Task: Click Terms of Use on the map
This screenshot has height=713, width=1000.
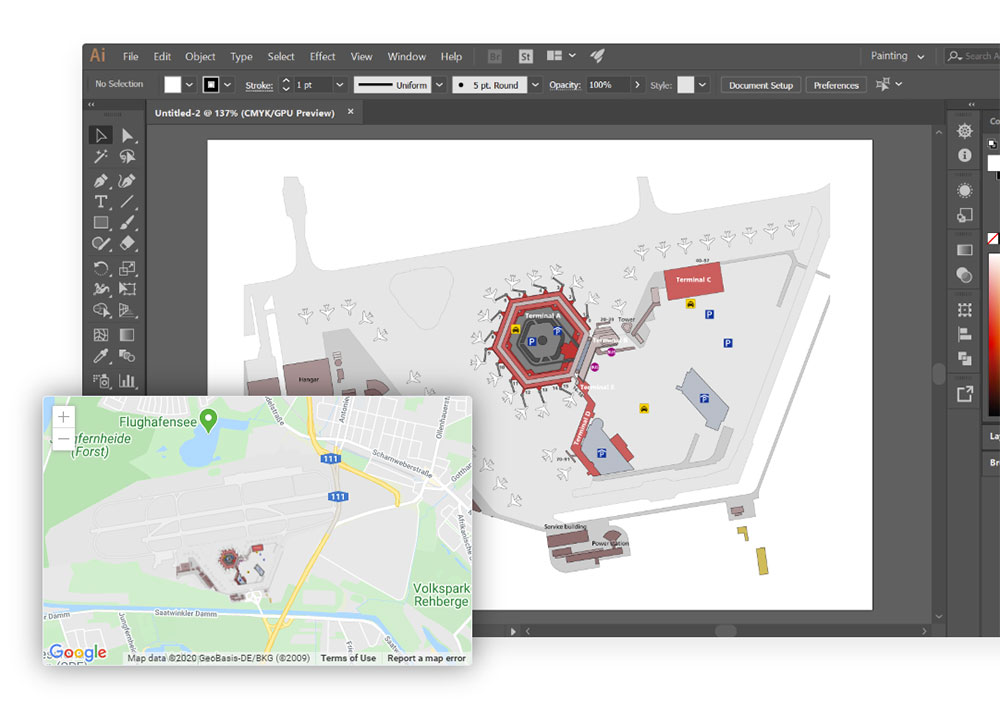Action: 348,658
